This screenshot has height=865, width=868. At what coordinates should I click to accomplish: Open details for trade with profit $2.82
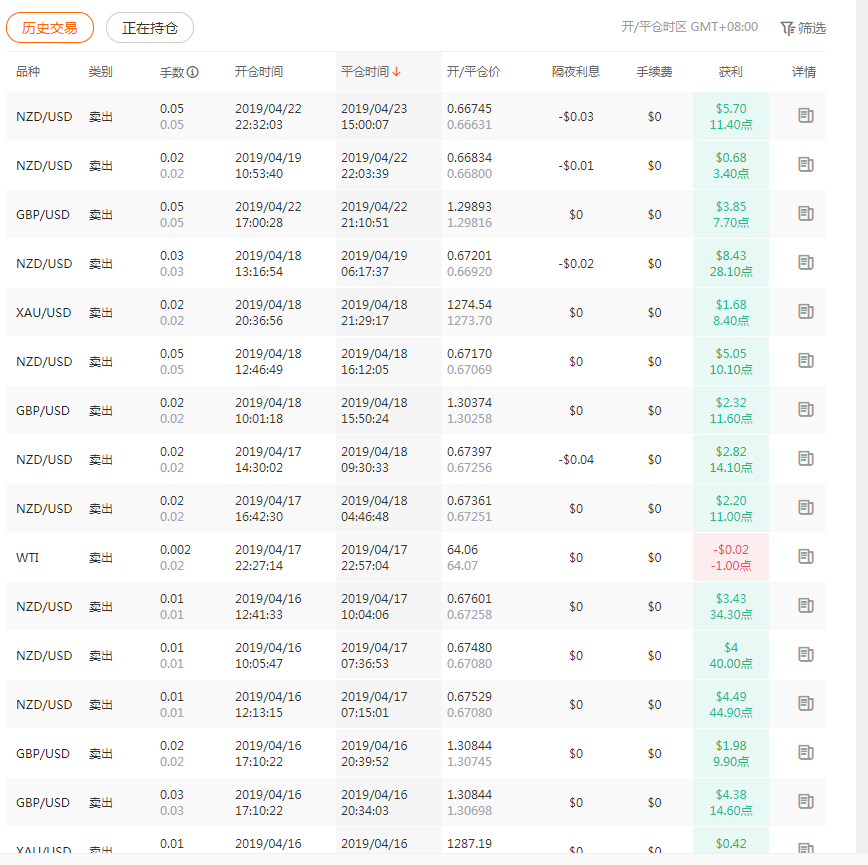tap(805, 458)
